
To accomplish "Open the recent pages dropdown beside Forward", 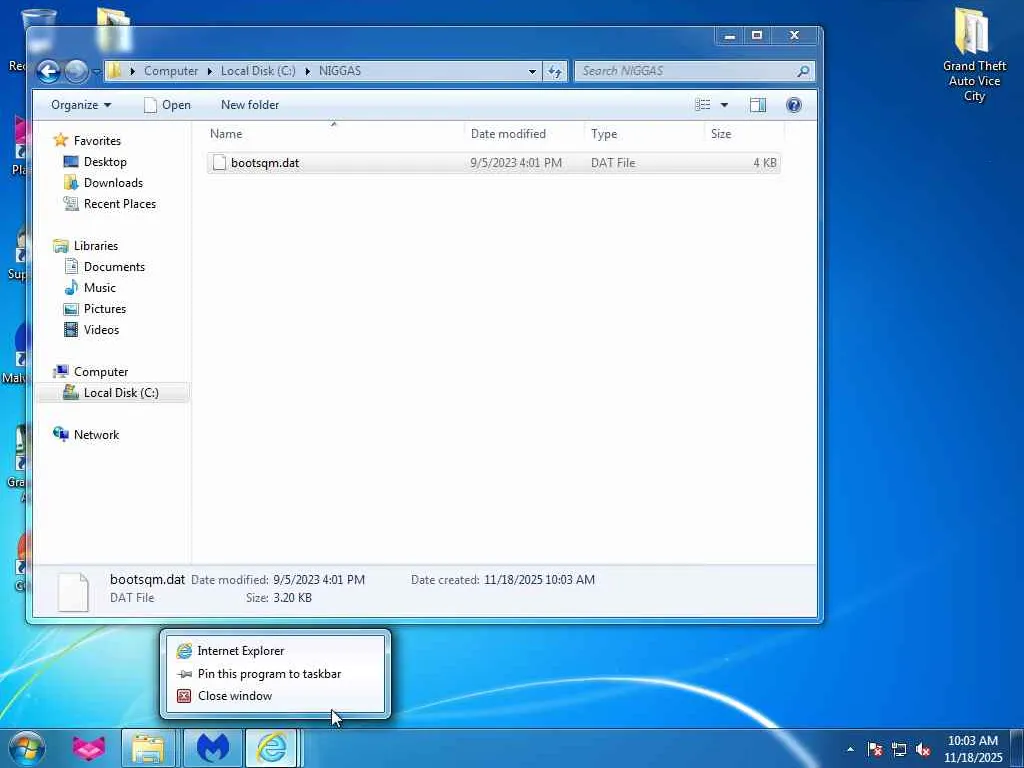I will pos(96,71).
